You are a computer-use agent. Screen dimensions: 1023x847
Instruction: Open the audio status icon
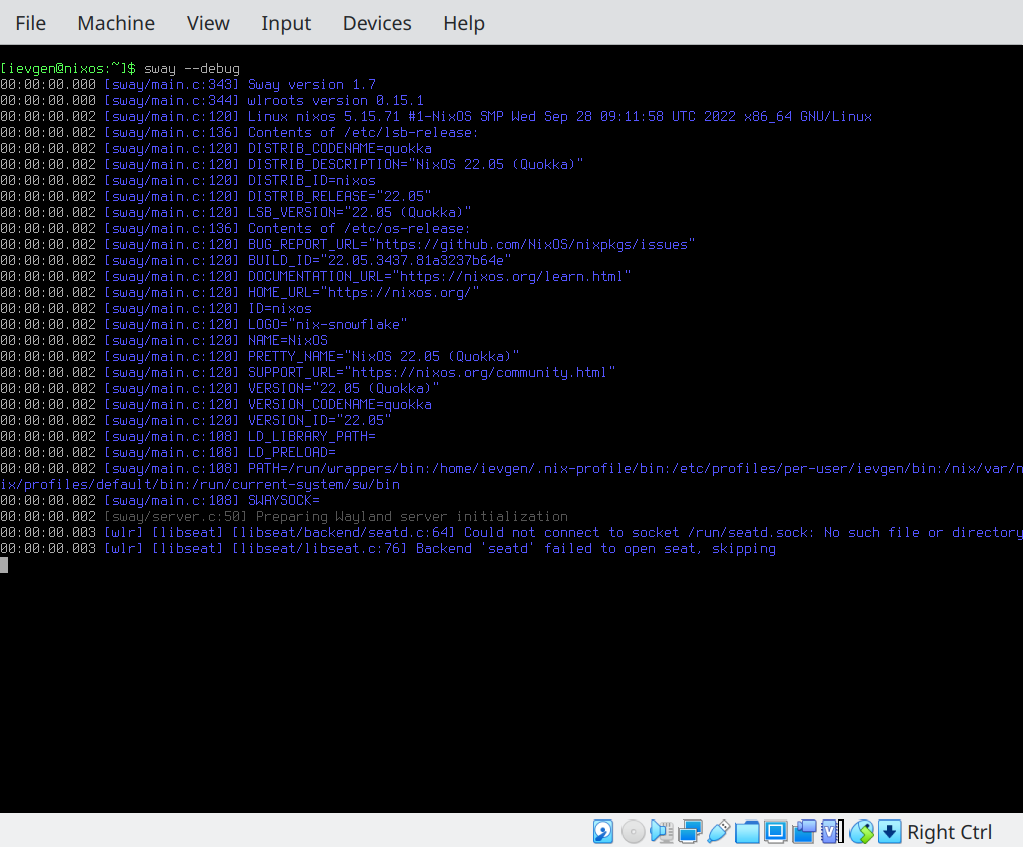tap(662, 831)
